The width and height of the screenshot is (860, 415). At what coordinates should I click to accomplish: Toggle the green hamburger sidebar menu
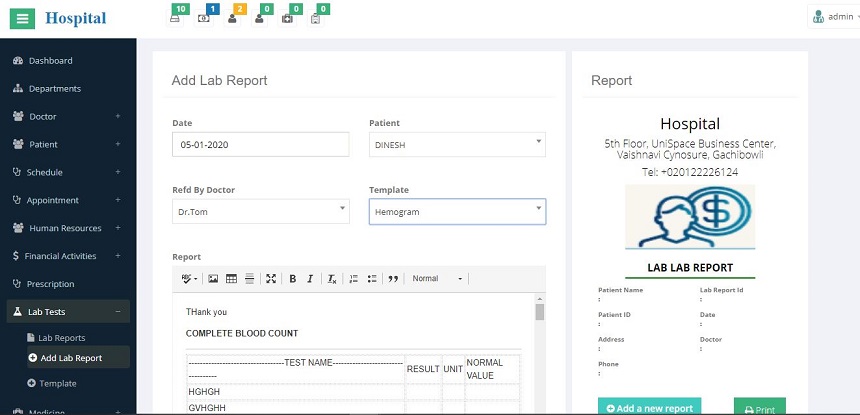[x=22, y=19]
